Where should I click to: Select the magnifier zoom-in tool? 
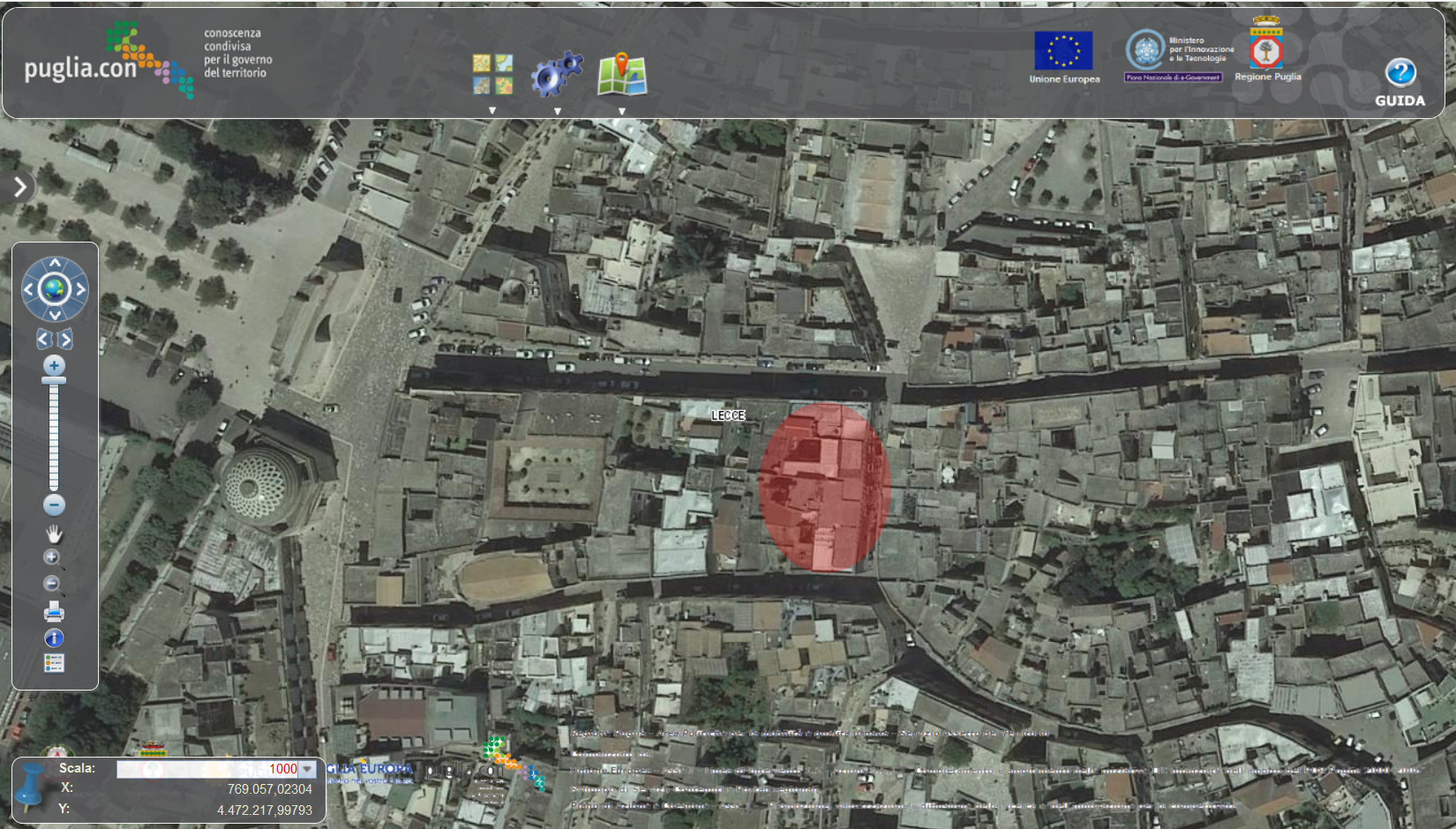52,557
